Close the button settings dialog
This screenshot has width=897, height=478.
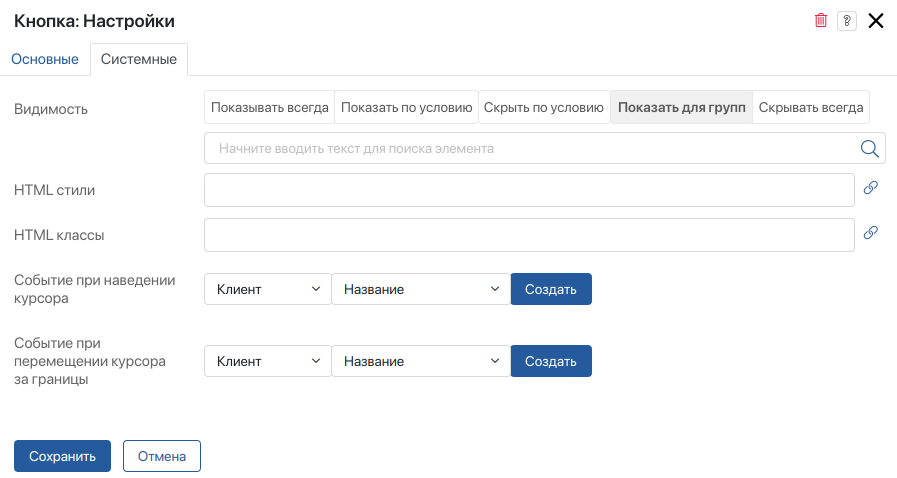(876, 21)
